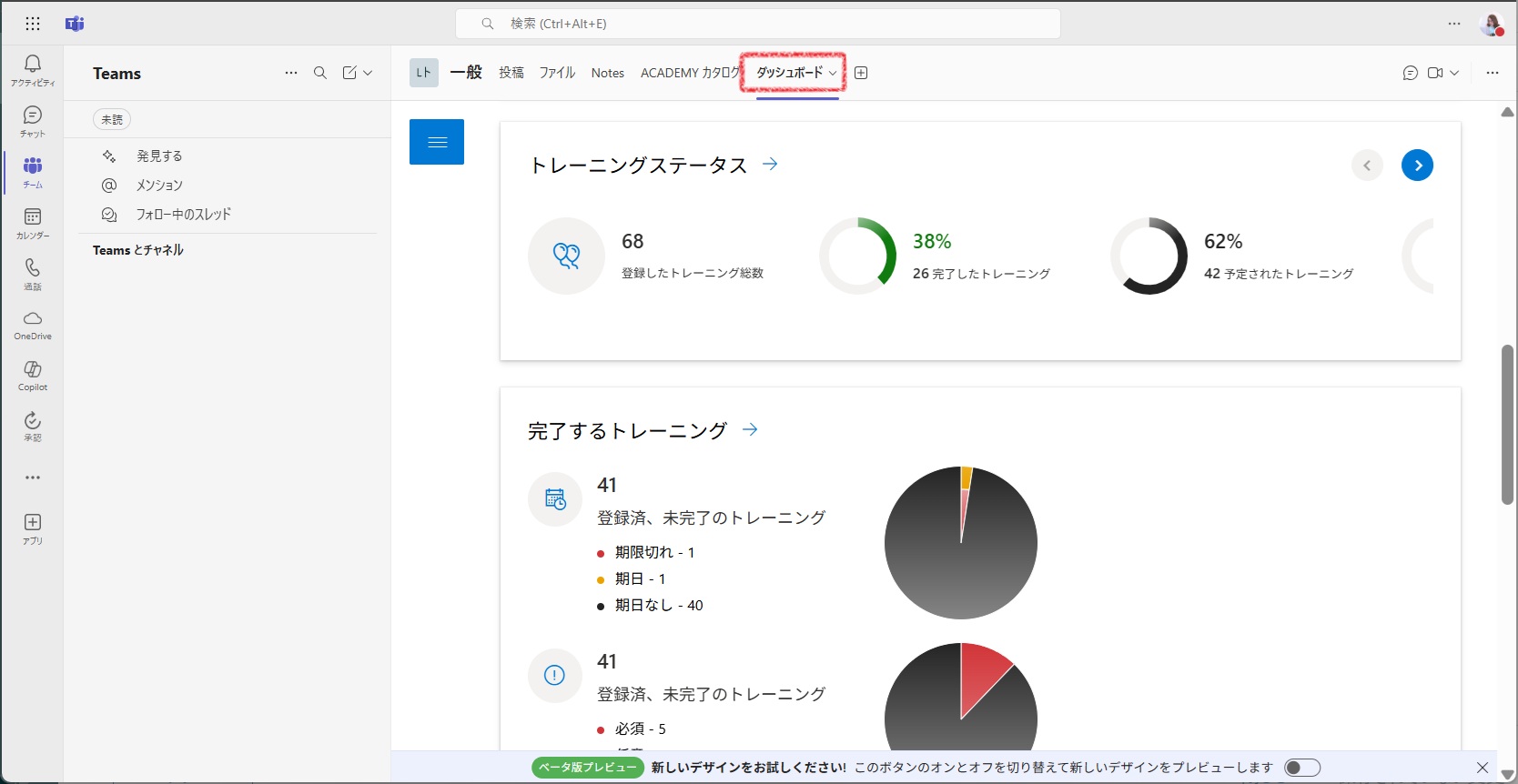Switch to the 投稿 tab
Image resolution: width=1518 pixels, height=784 pixels.
511,73
